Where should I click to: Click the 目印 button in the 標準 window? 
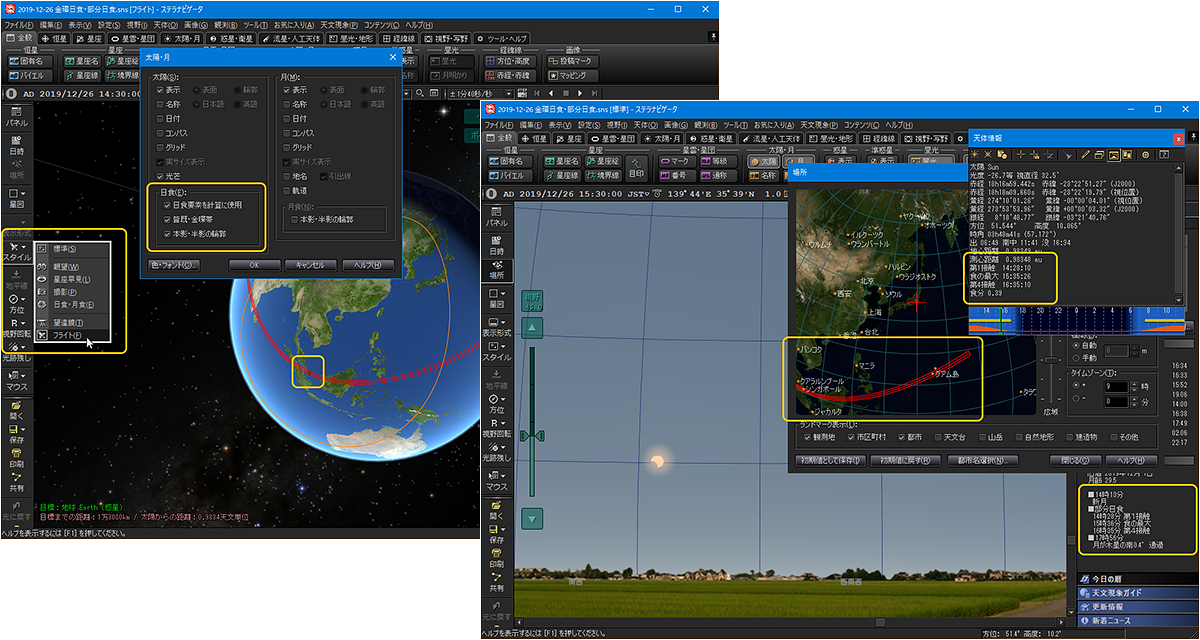pyautogui.click(x=636, y=166)
